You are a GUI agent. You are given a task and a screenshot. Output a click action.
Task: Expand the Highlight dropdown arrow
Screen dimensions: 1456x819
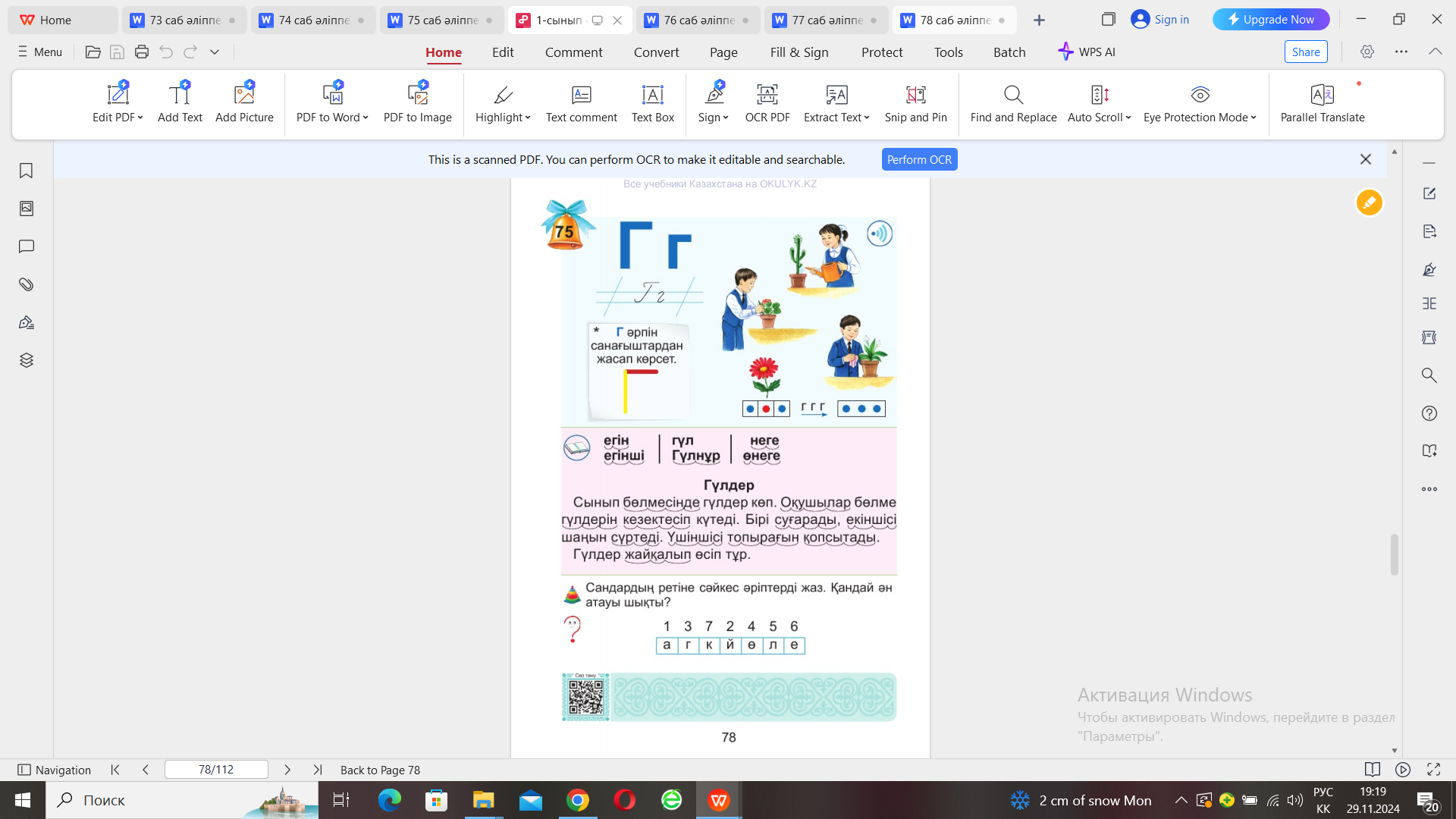click(x=528, y=118)
